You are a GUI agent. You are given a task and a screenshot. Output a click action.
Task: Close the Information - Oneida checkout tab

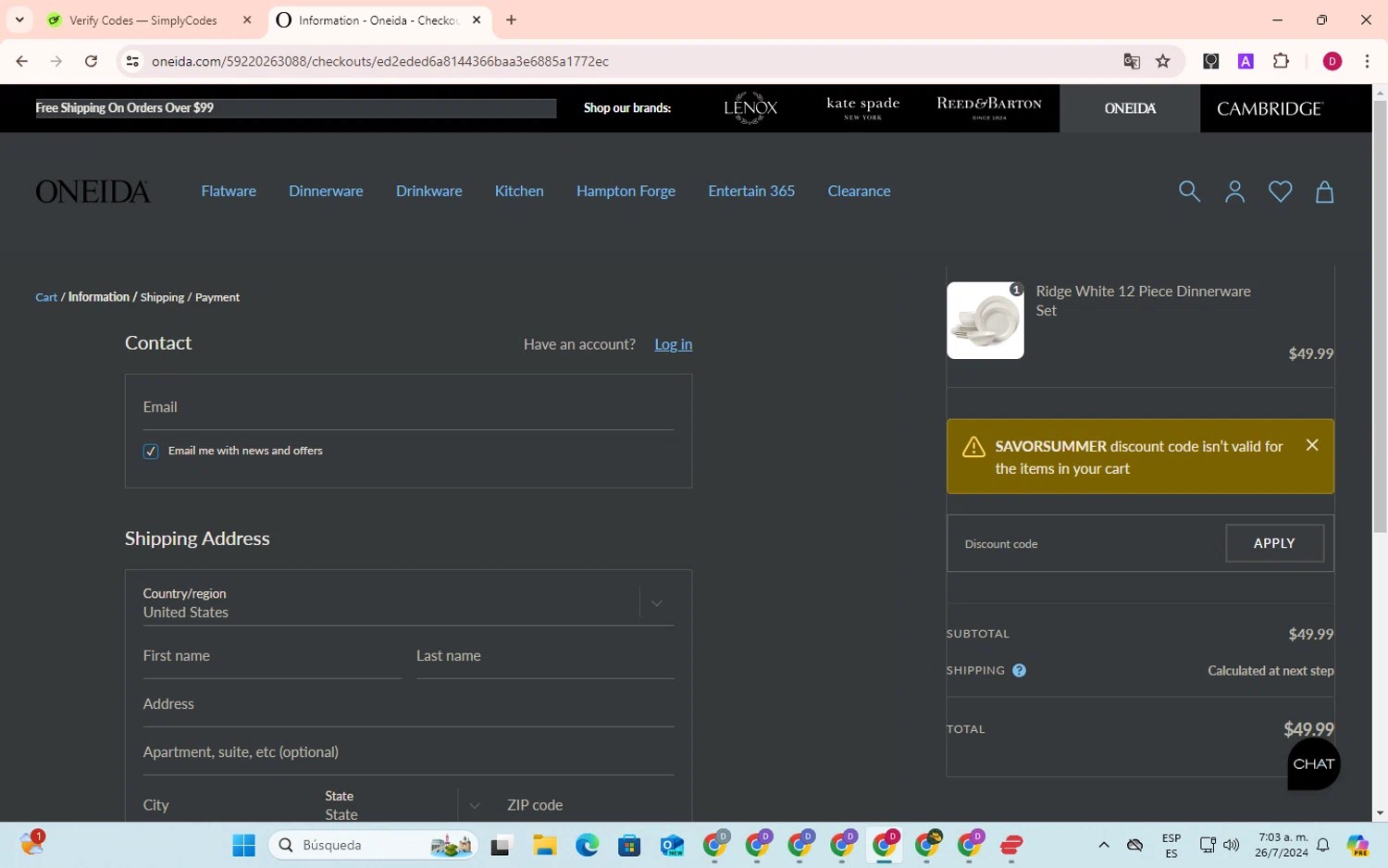tap(477, 19)
